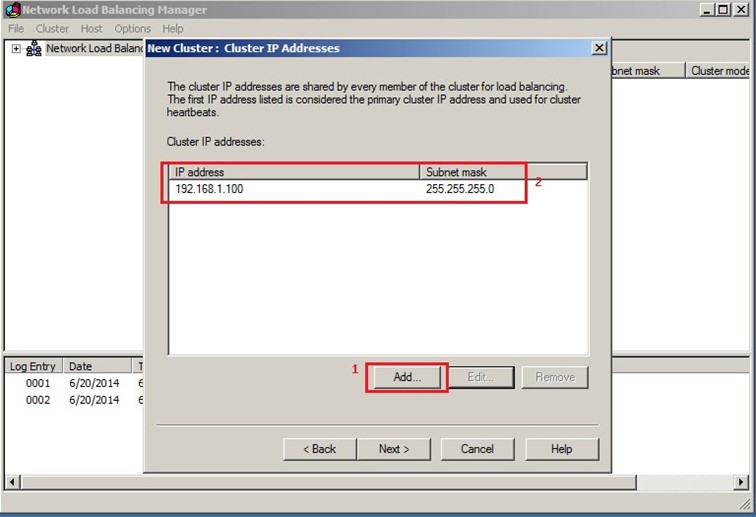
Task: Go to previous step with Back
Action: point(320,449)
